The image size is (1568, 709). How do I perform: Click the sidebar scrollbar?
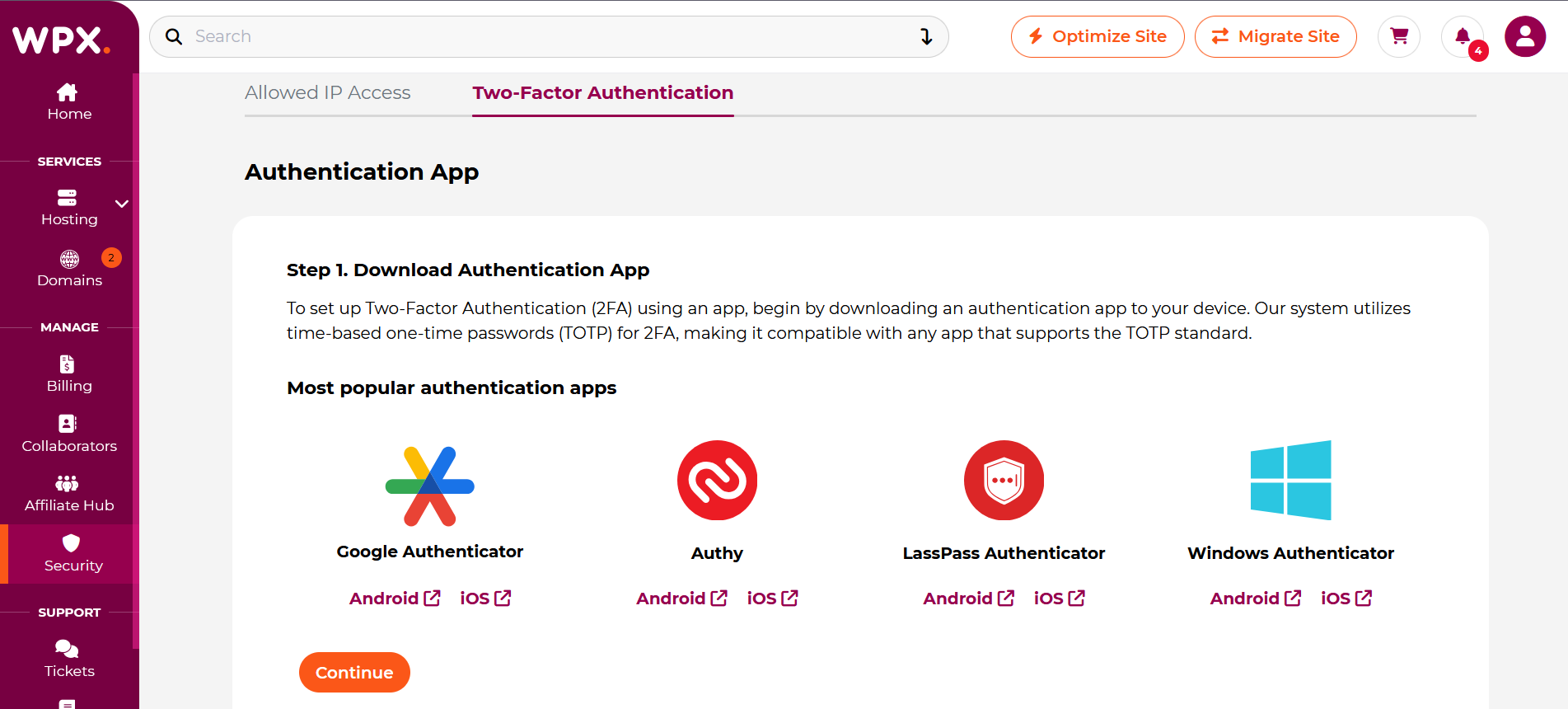point(136,361)
